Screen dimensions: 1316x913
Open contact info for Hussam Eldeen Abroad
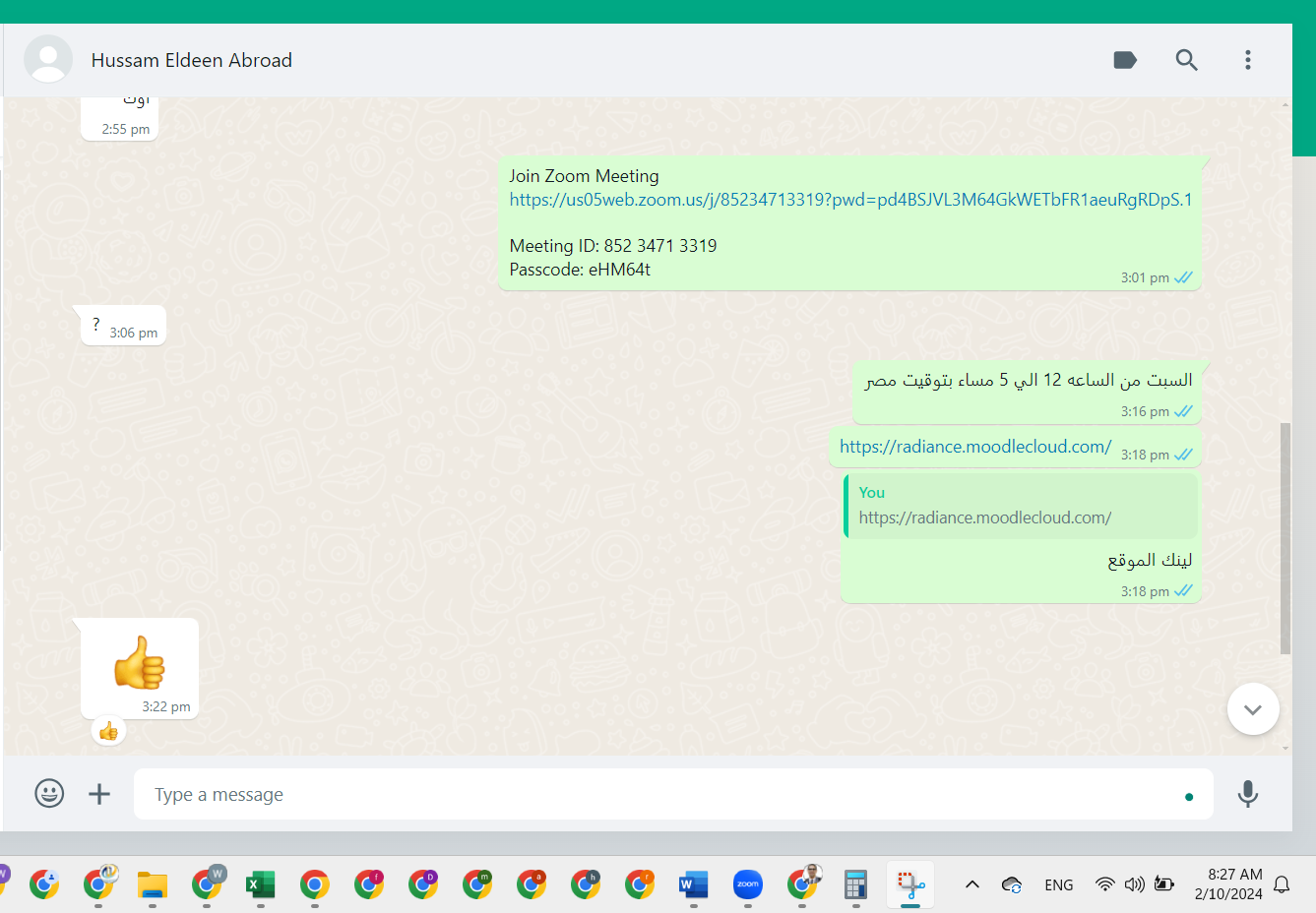tap(191, 60)
